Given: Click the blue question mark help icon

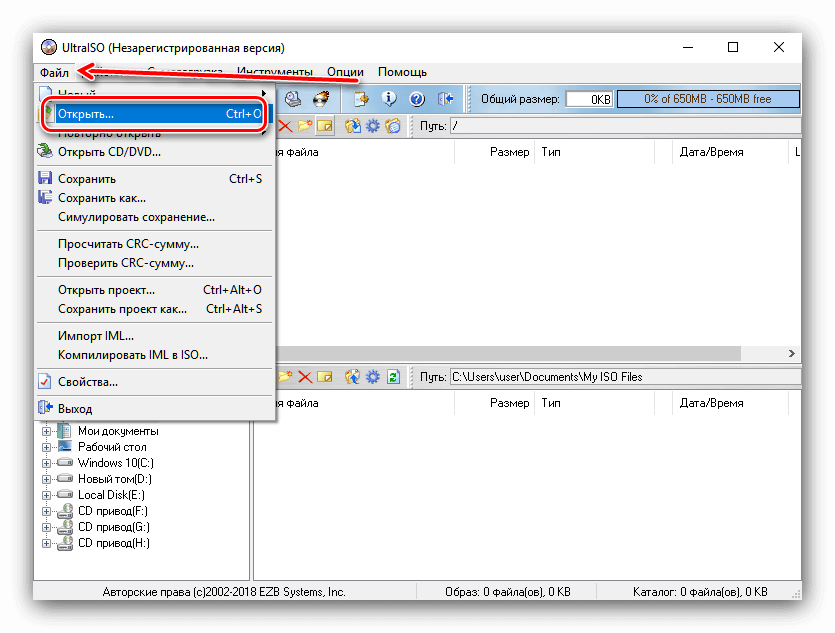Looking at the screenshot, I should click(416, 99).
